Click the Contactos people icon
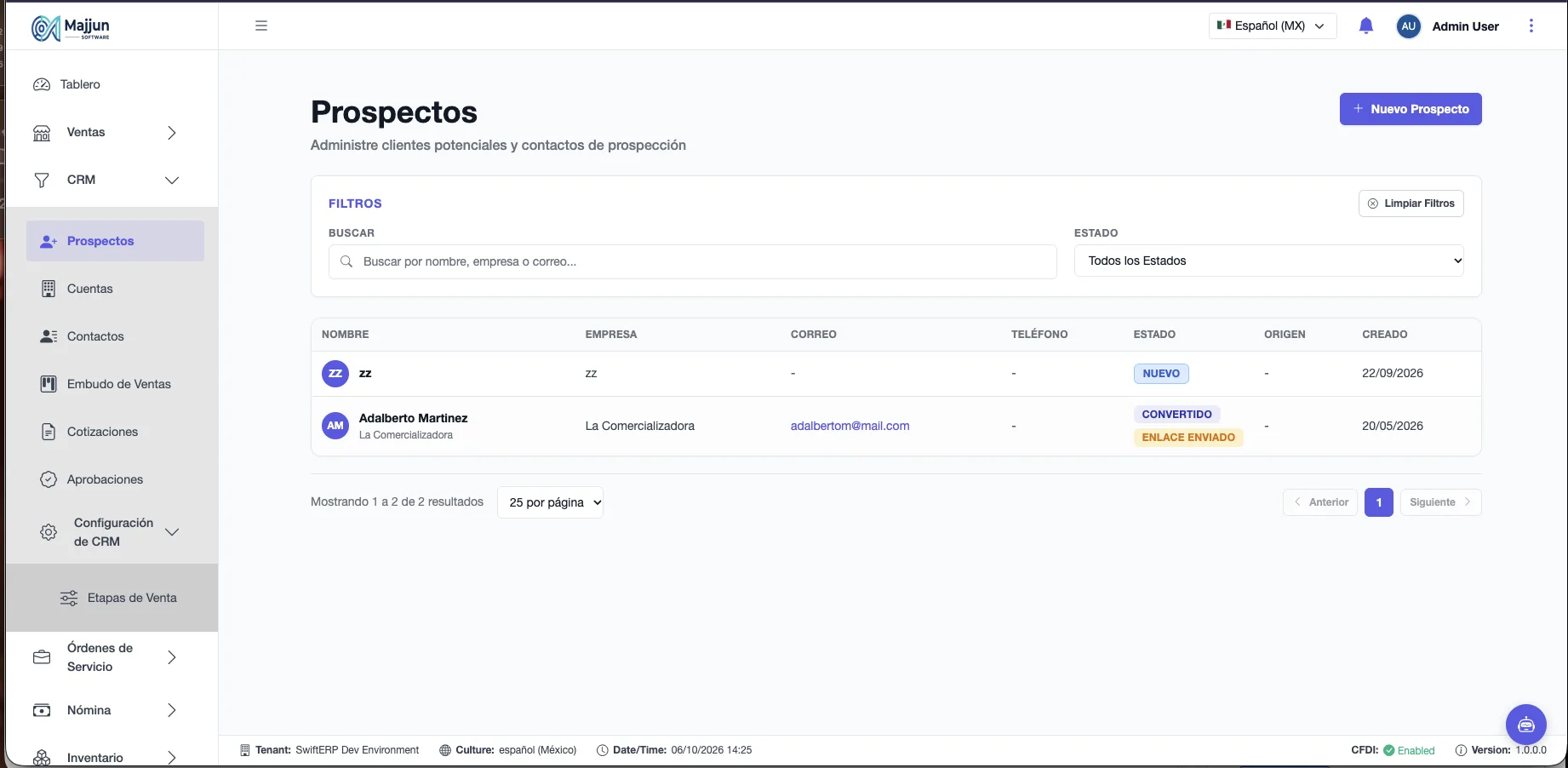The width and height of the screenshot is (1568, 768). point(49,336)
